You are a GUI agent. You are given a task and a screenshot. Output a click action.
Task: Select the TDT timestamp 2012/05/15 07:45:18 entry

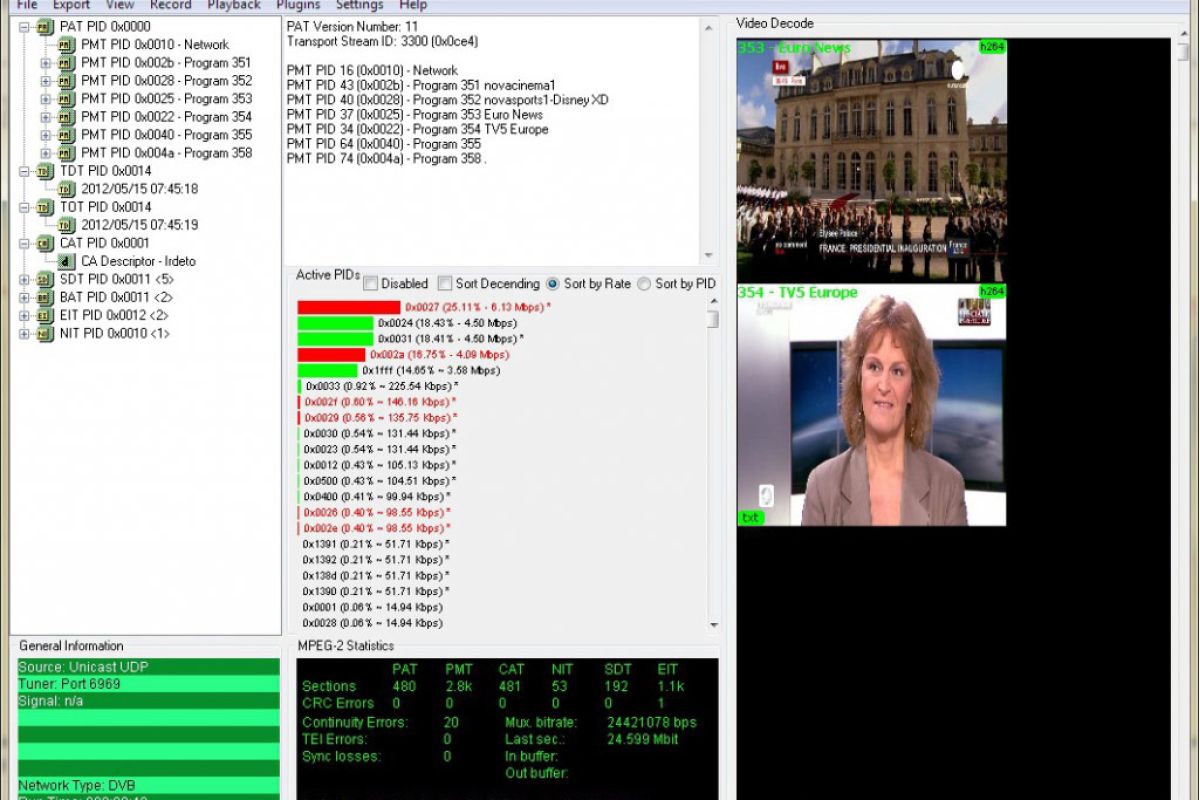click(139, 189)
